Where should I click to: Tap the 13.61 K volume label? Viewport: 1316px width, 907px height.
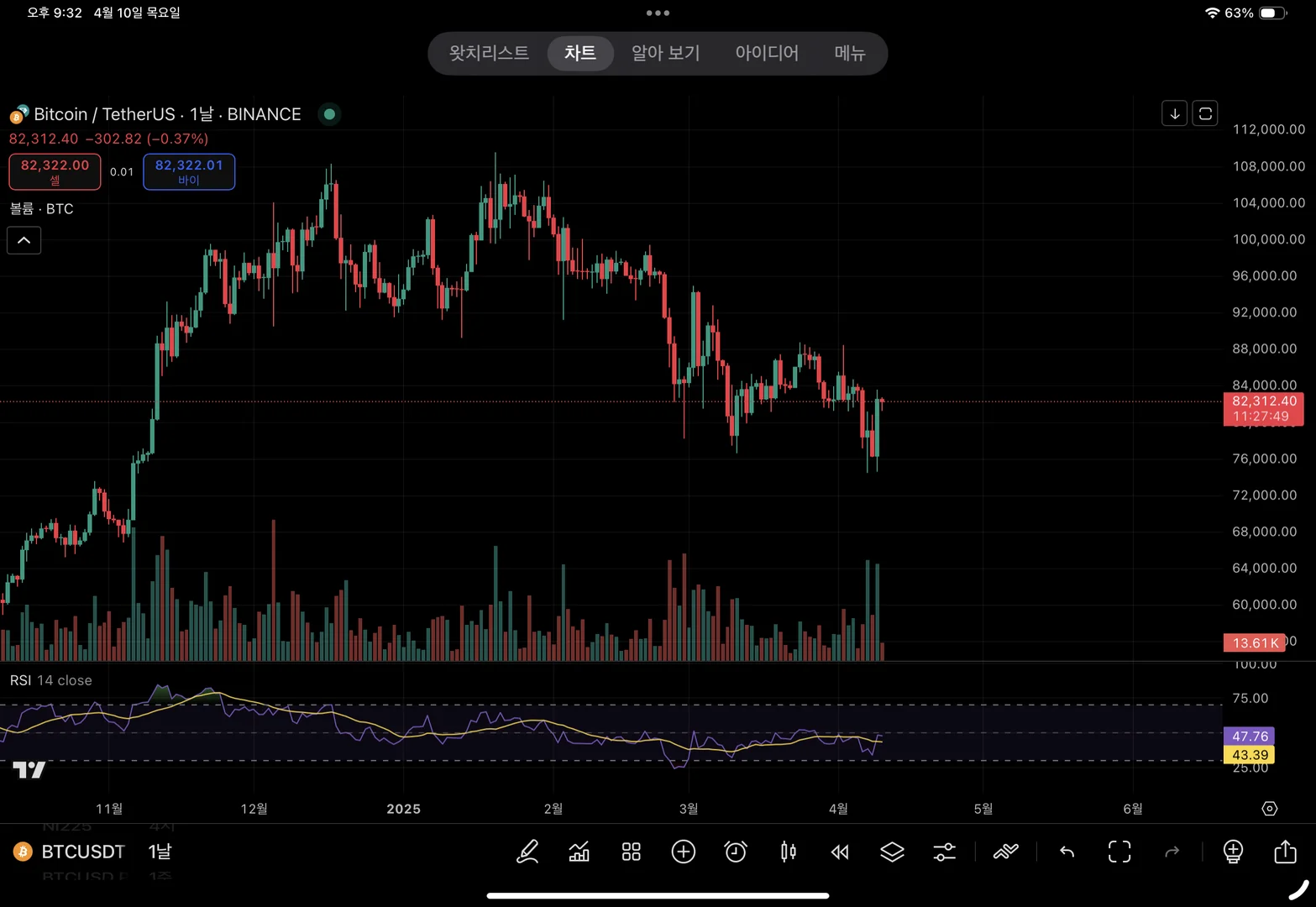point(1255,642)
